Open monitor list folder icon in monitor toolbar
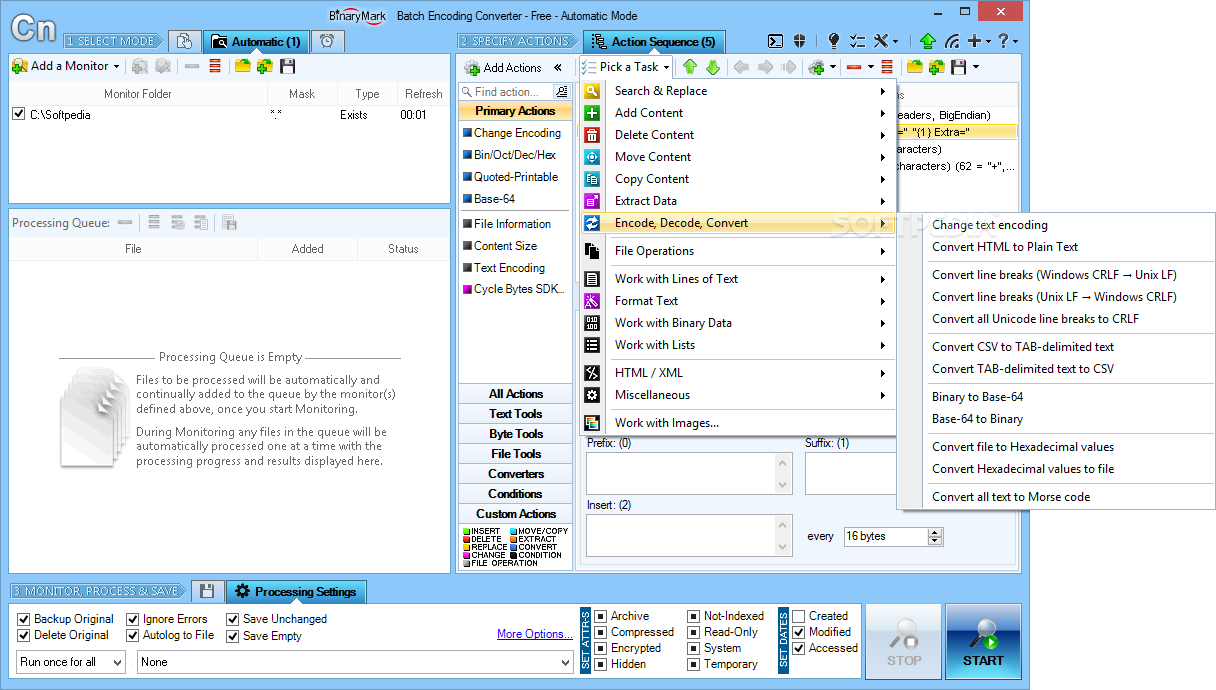 [x=242, y=66]
